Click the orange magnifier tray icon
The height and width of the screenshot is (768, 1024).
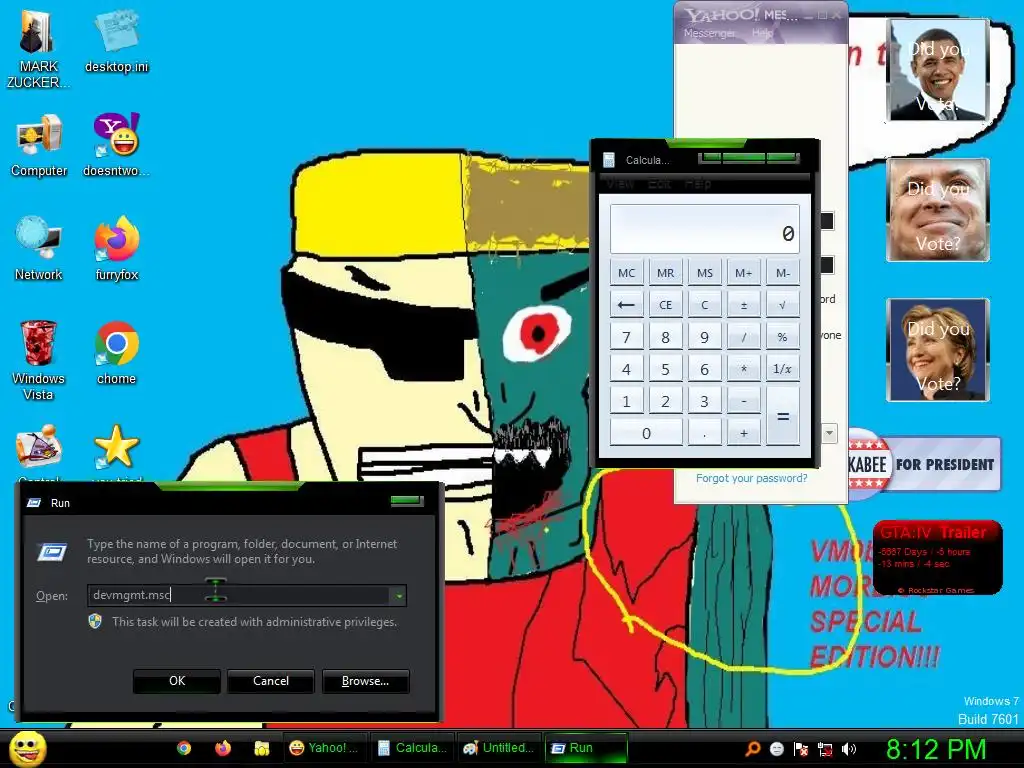tap(752, 749)
